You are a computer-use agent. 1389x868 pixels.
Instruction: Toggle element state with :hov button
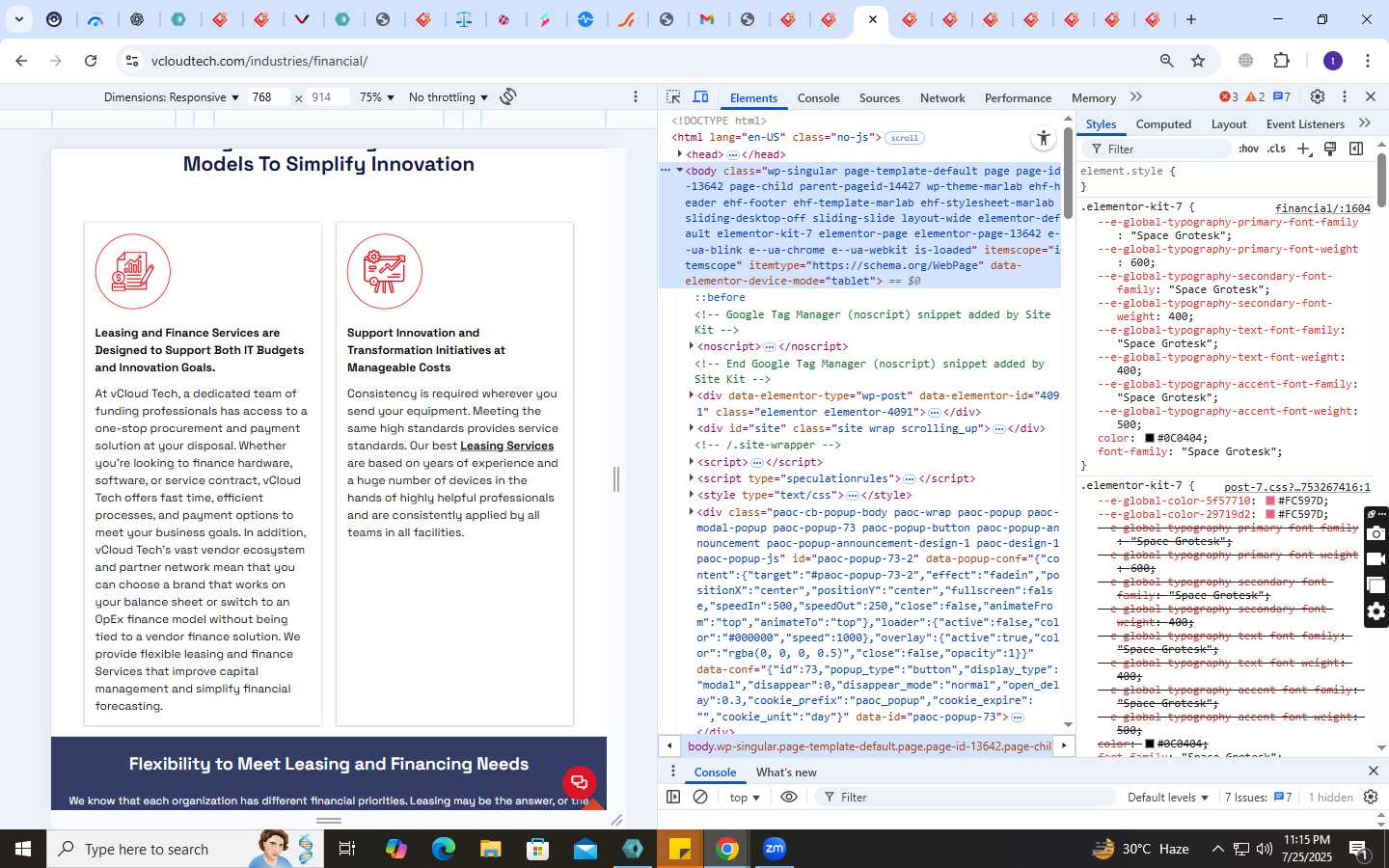(1249, 149)
